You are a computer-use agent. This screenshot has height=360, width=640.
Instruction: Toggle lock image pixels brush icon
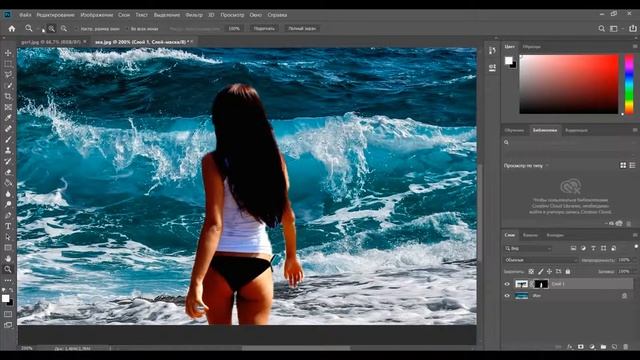click(540, 271)
